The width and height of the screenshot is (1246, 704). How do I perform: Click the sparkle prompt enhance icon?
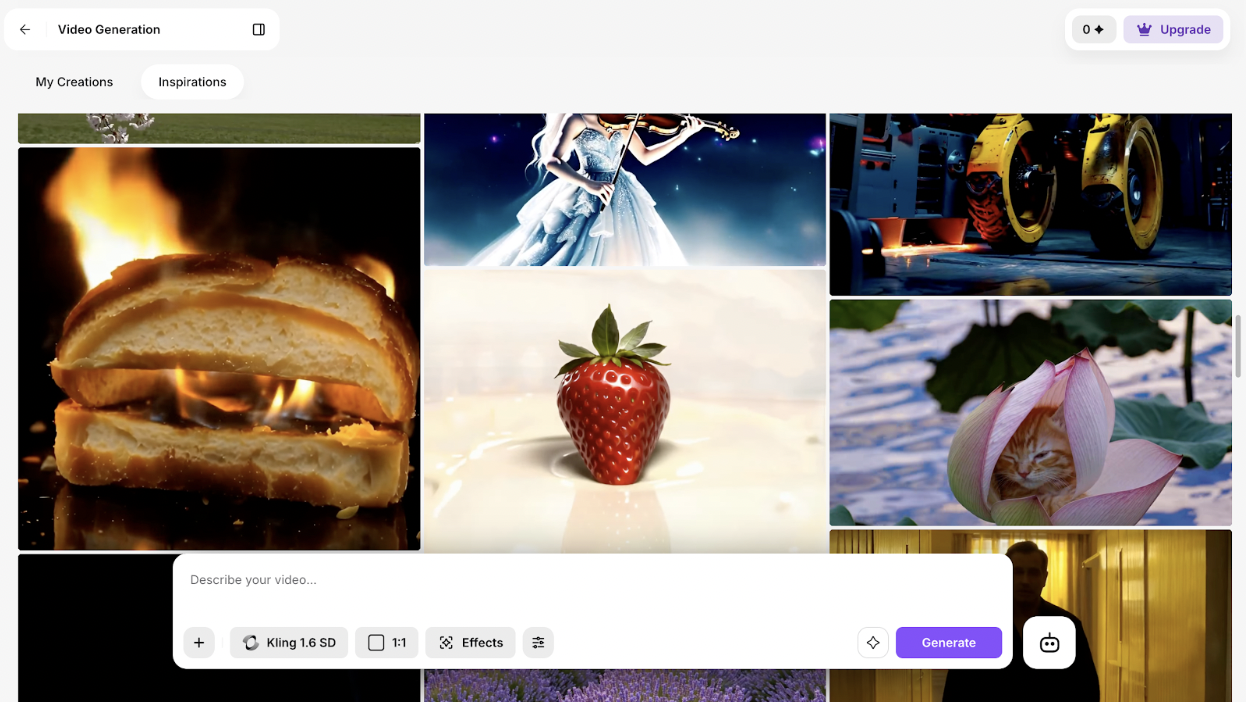point(873,643)
